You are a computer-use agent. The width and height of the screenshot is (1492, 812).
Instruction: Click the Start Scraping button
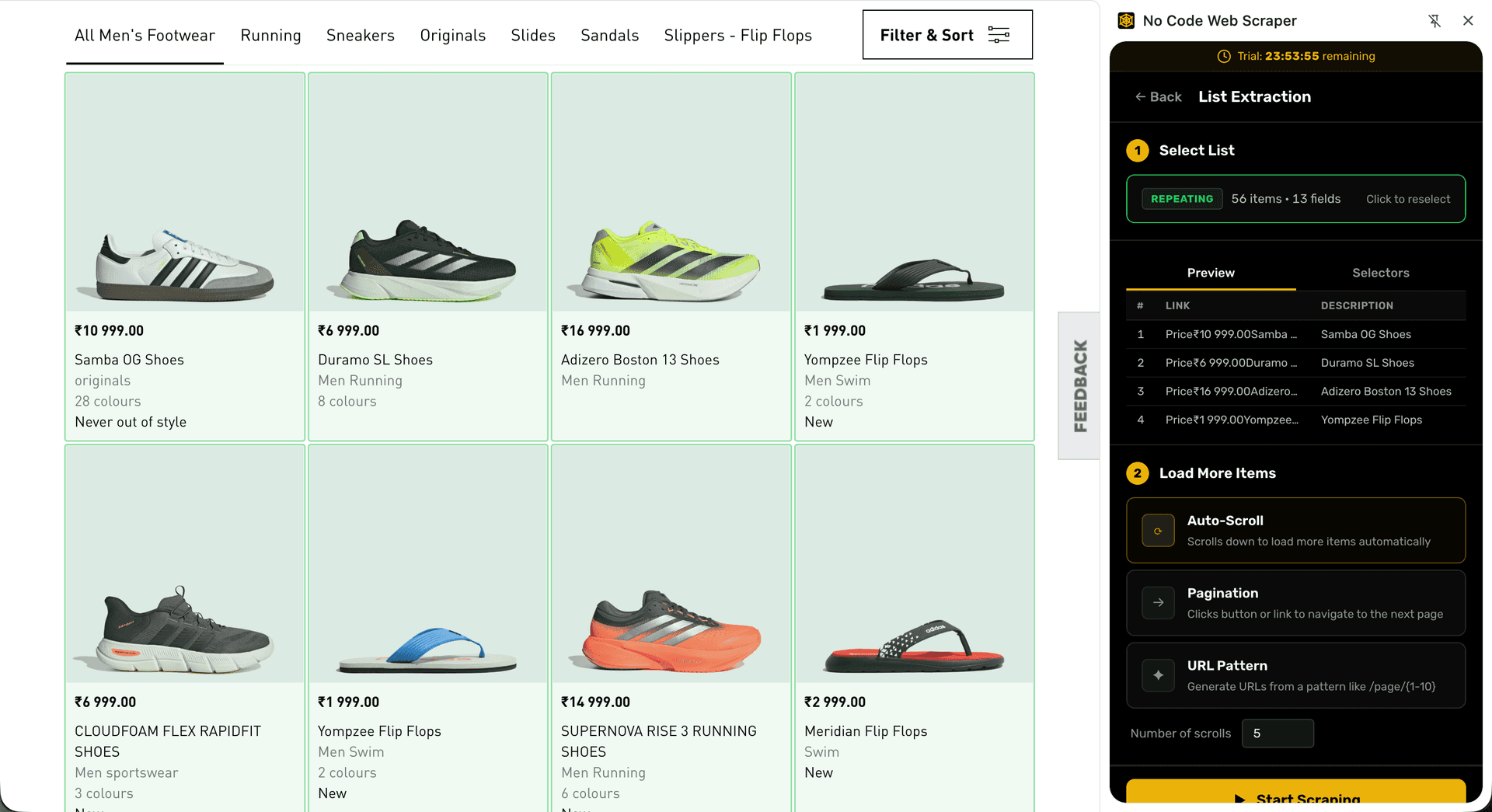coord(1295,794)
